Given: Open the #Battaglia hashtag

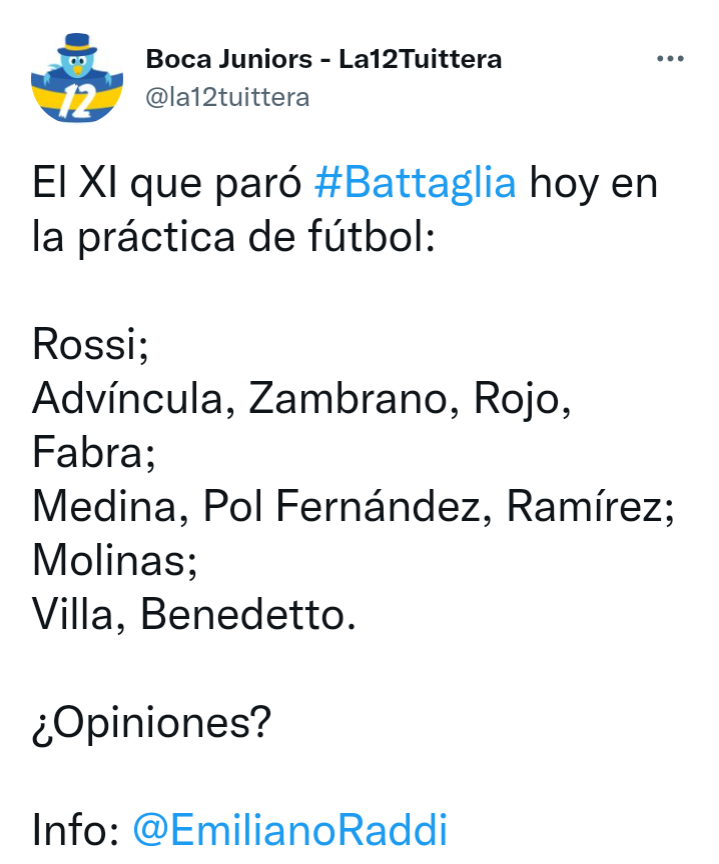Looking at the screenshot, I should point(415,184).
